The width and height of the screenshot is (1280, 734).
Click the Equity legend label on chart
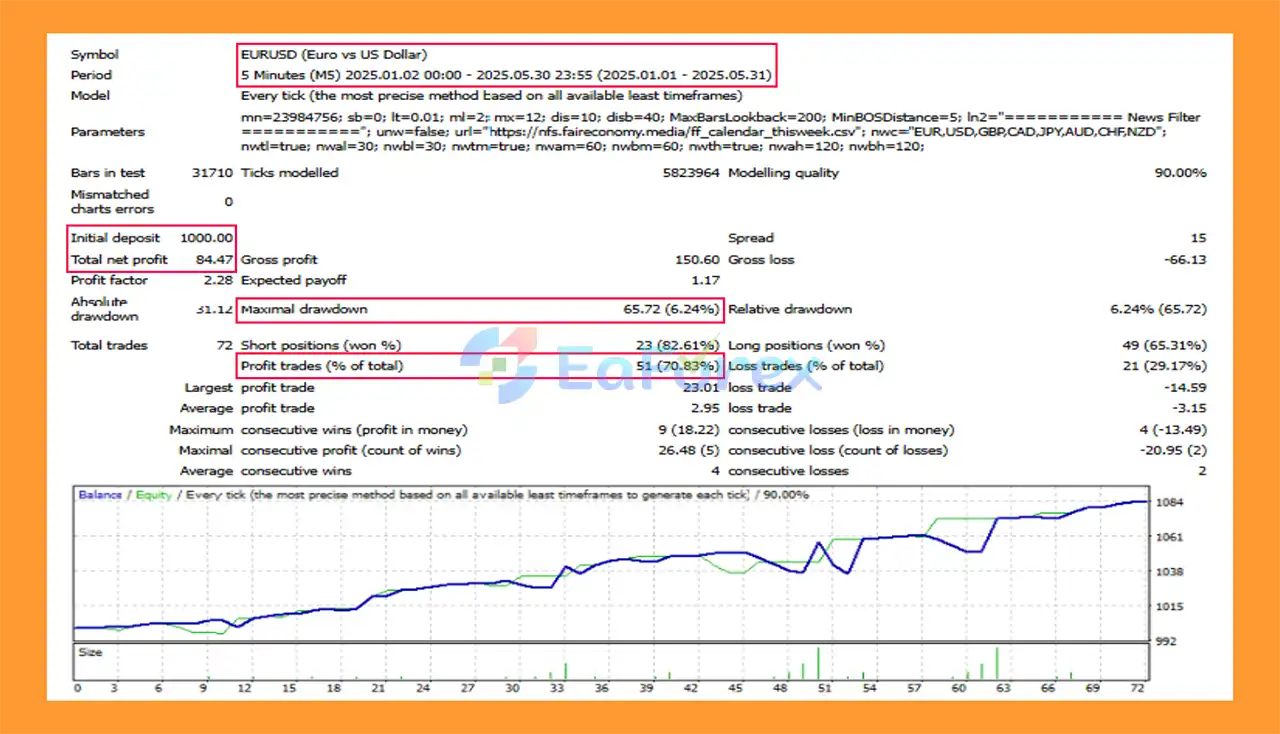point(154,495)
